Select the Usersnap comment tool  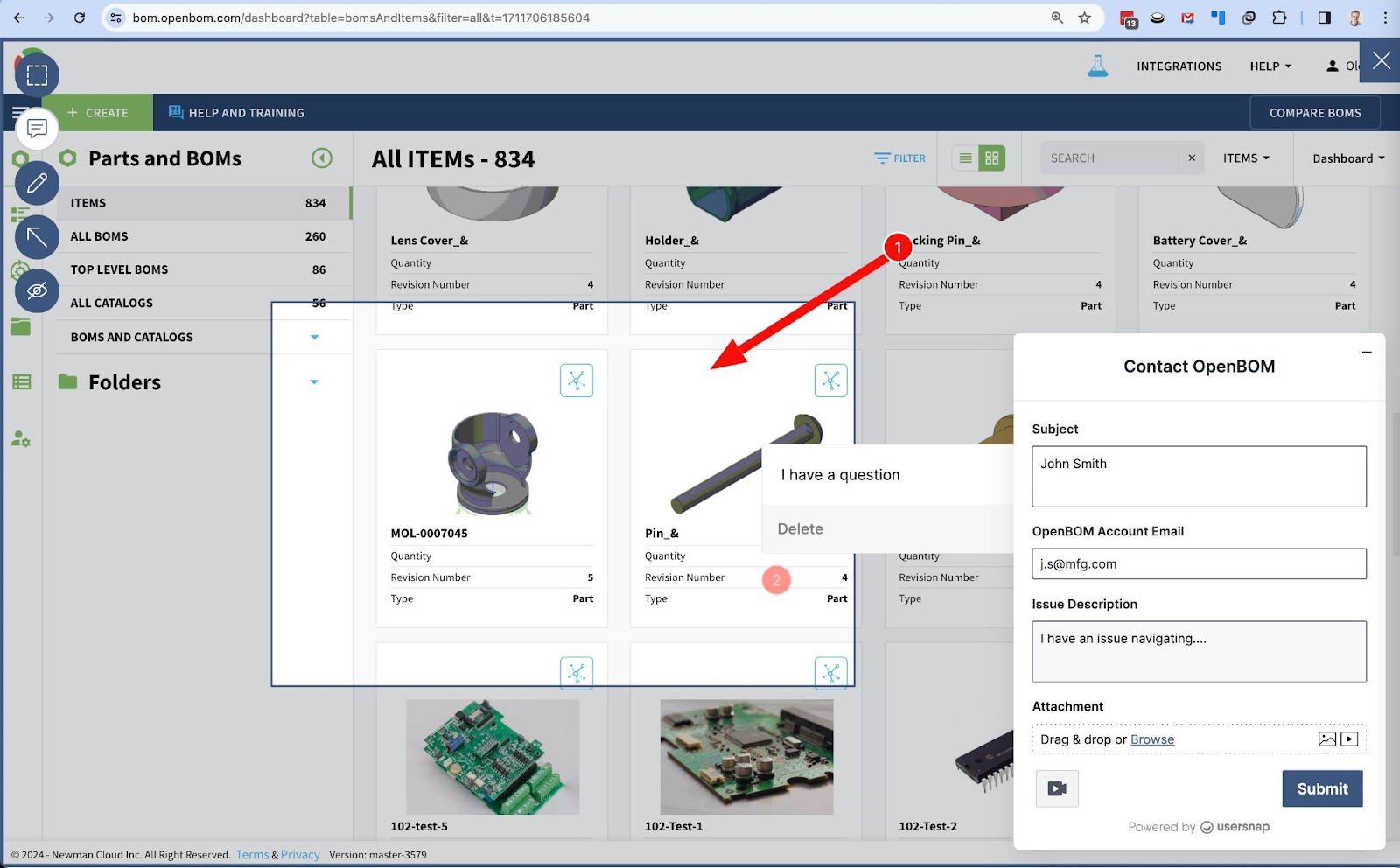(x=37, y=129)
